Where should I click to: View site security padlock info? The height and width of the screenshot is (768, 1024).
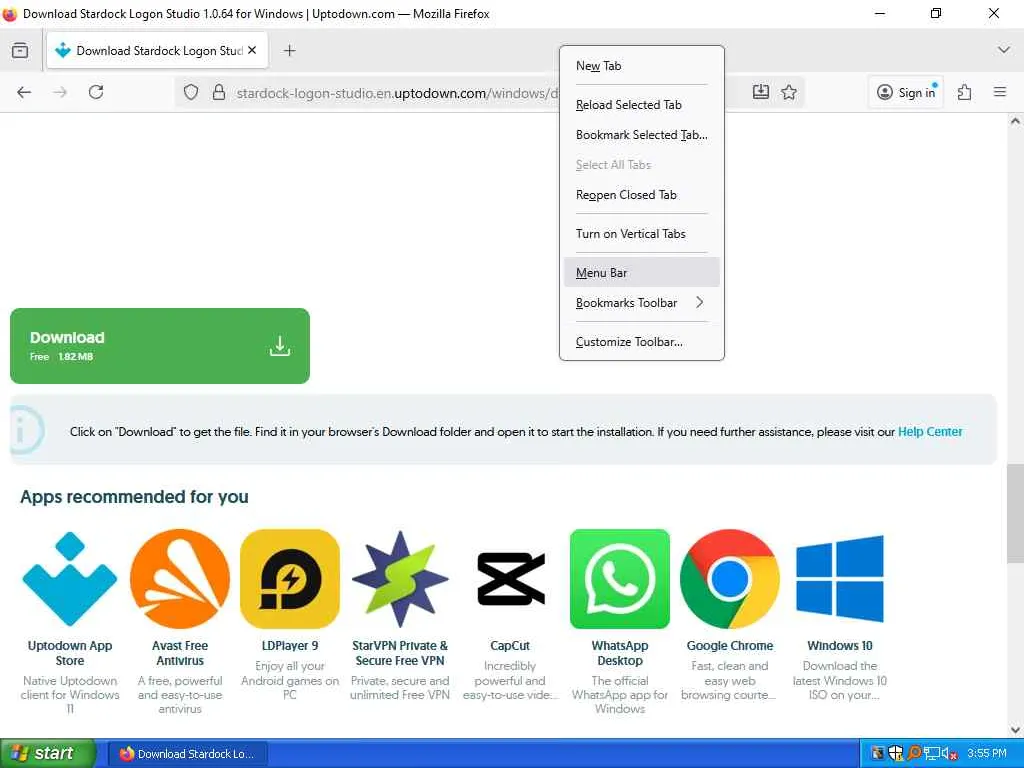coord(219,93)
